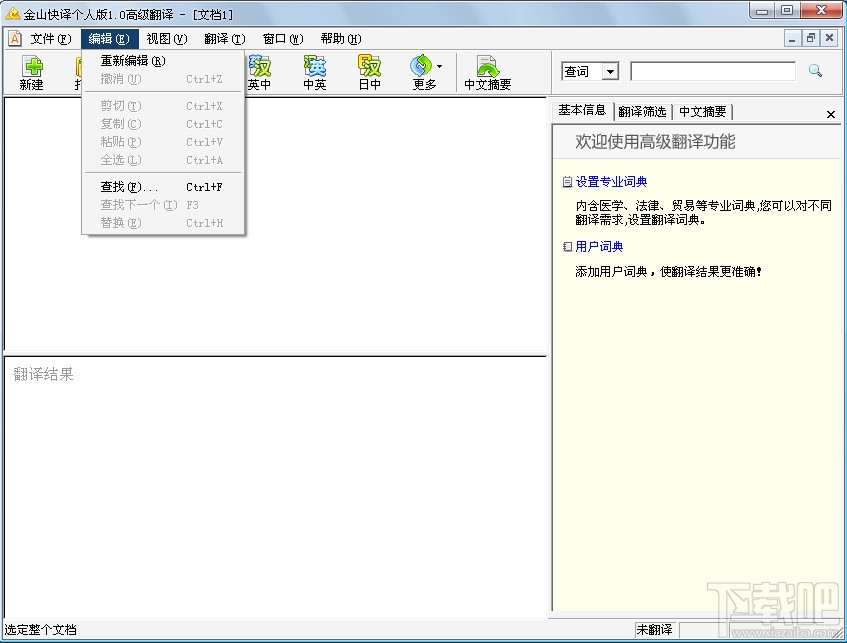Click the English-to-Chinese (英中) translate icon
This screenshot has width=847, height=643.
tap(259, 72)
